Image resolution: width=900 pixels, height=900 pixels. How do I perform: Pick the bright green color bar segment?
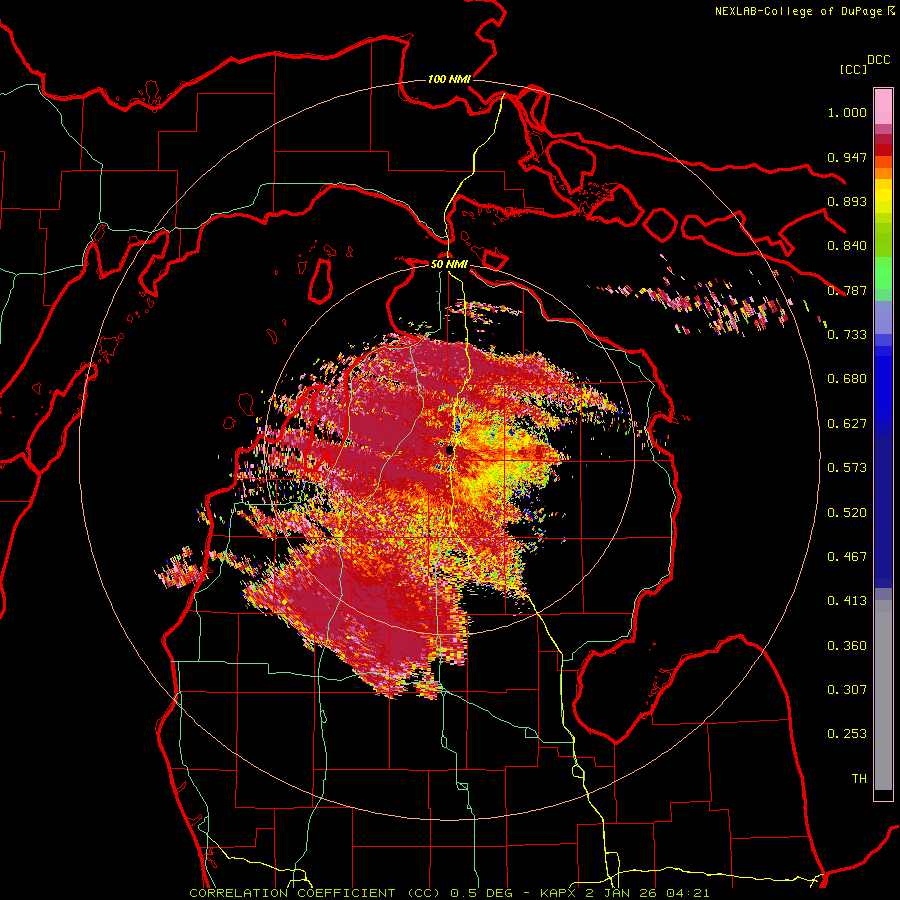tap(883, 273)
